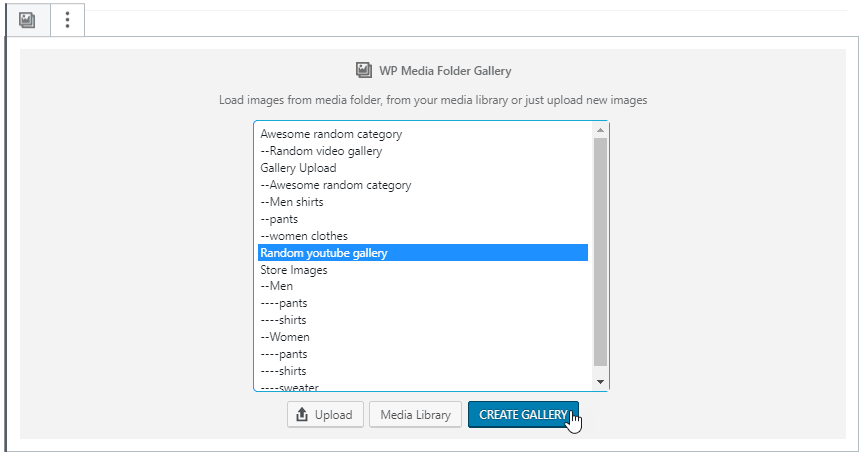Viewport: 859px width, 452px height.
Task: Click the folder list scrollbar thumb
Action: [600, 250]
